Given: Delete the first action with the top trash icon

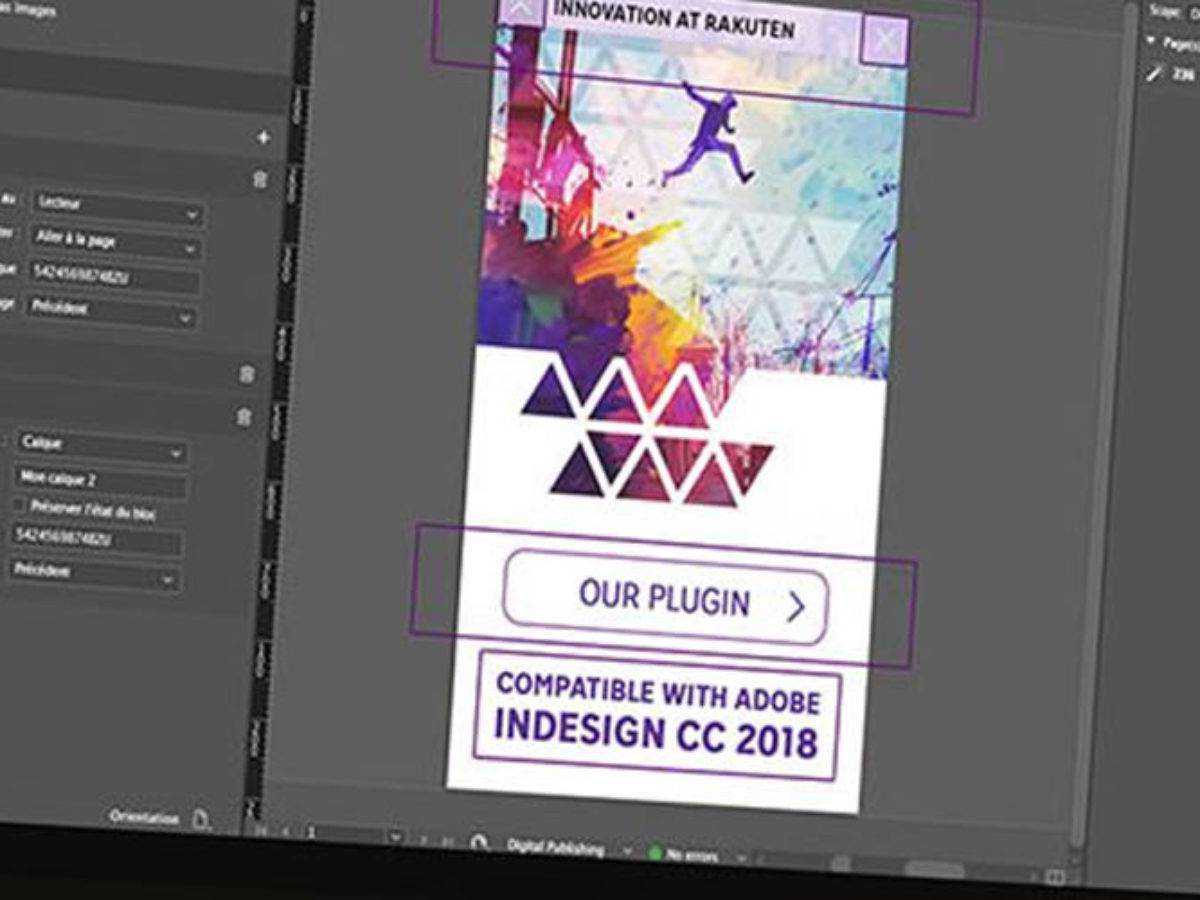Looking at the screenshot, I should coord(260,180).
